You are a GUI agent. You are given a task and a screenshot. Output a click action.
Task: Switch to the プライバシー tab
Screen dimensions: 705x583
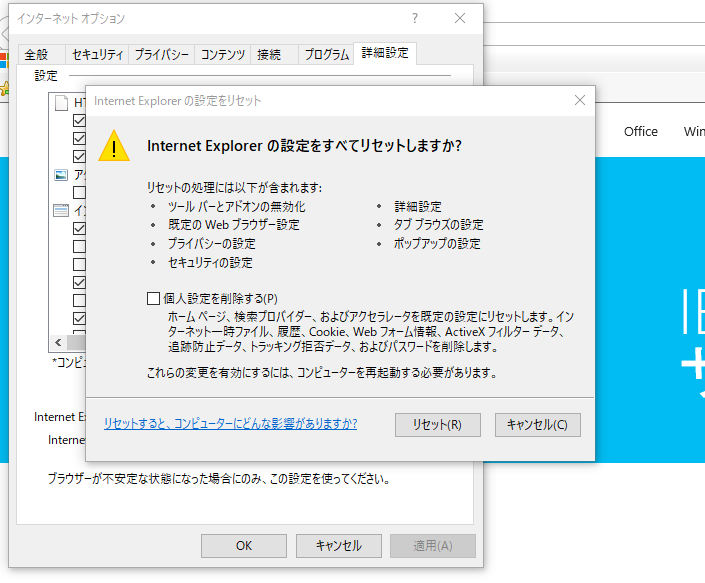point(161,55)
